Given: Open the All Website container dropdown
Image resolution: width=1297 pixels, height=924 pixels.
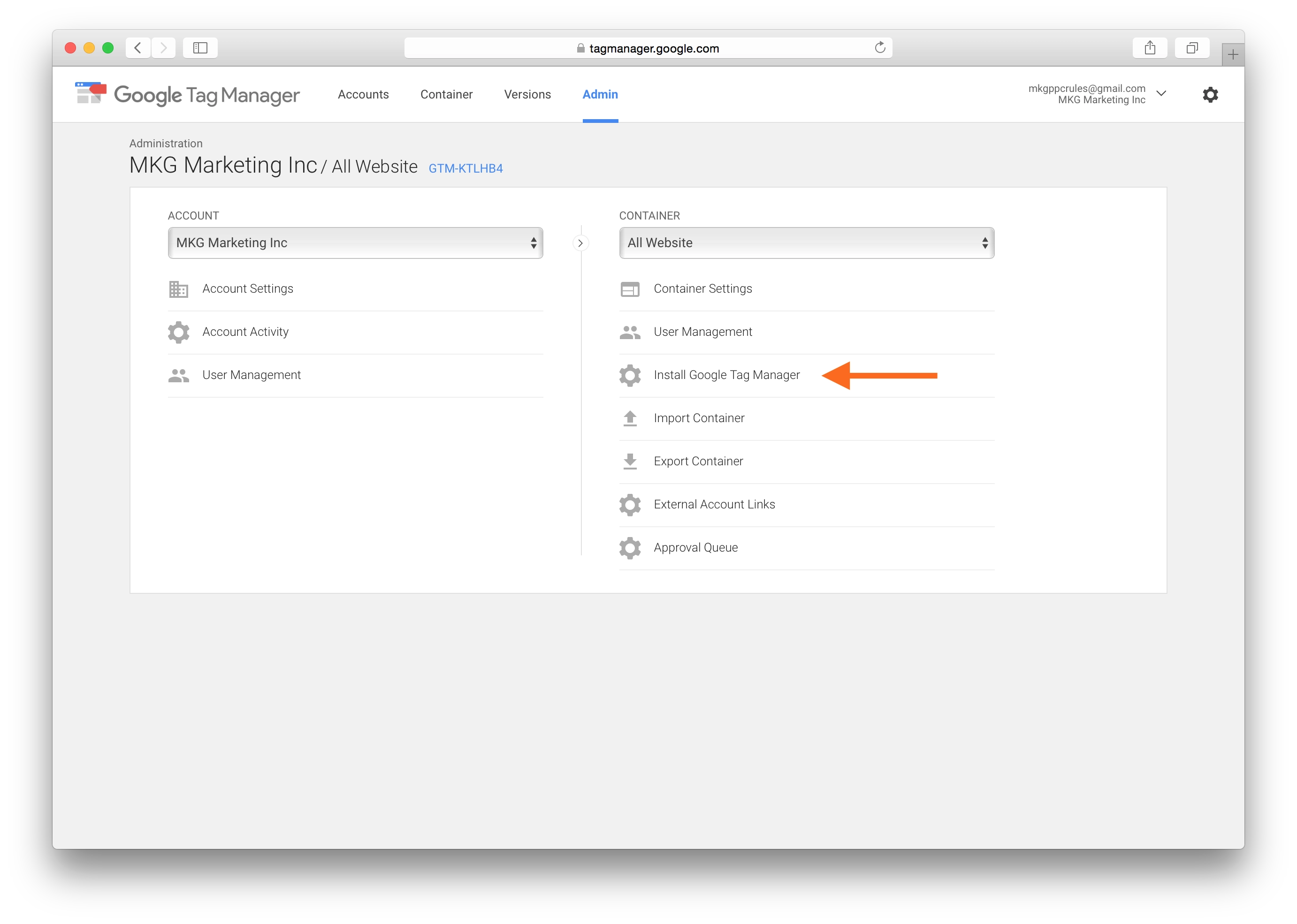Looking at the screenshot, I should tap(807, 243).
